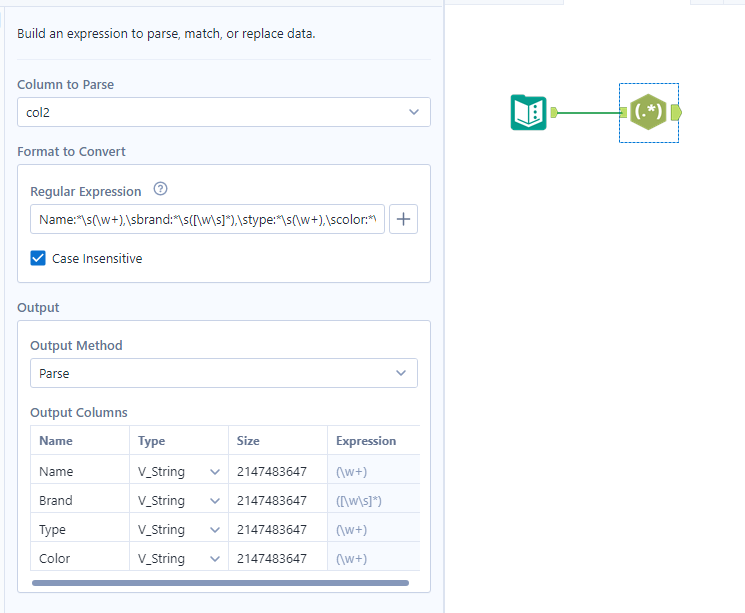
Task: Select the RegEx tool on canvas
Action: (x=649, y=112)
